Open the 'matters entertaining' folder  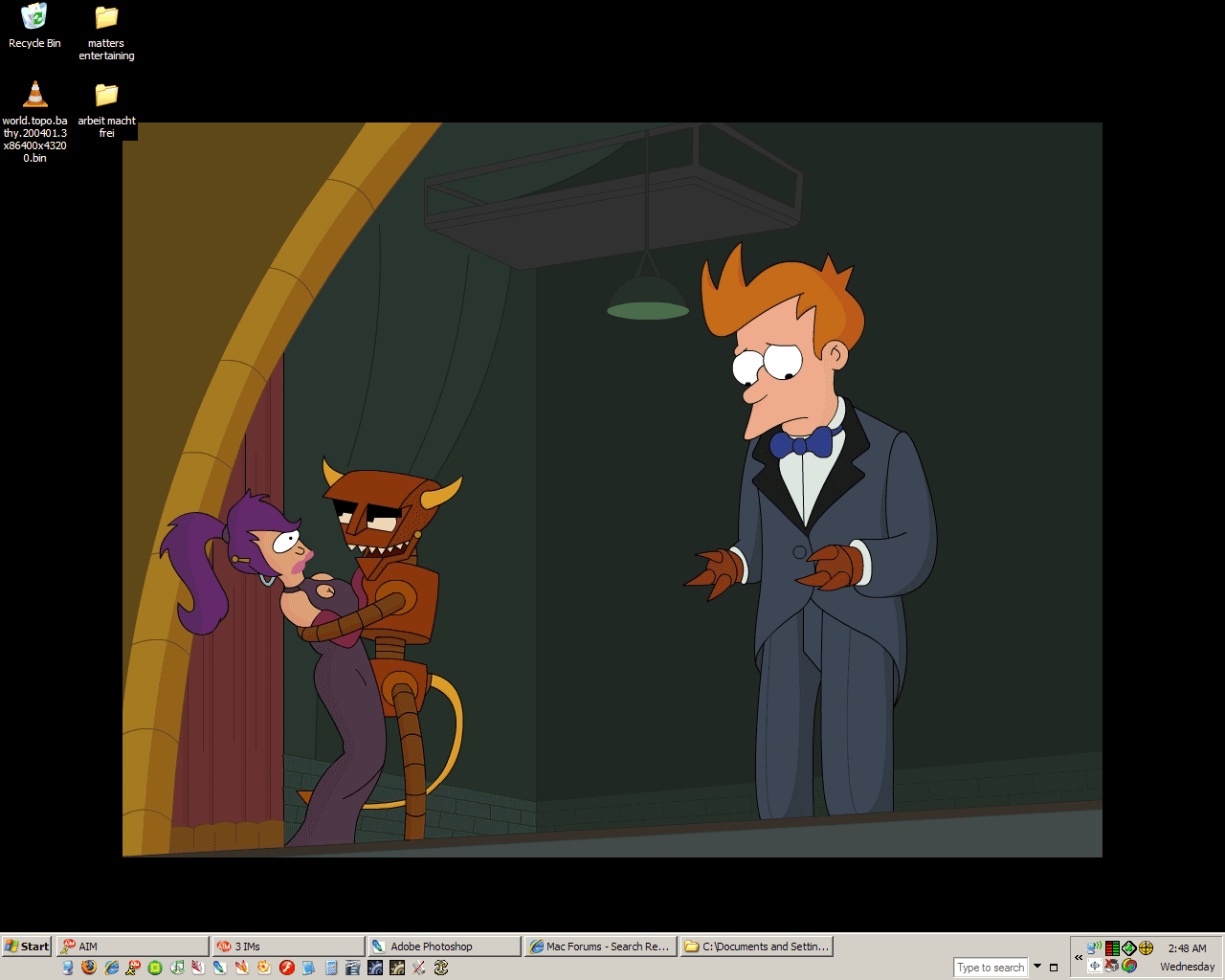click(x=106, y=33)
